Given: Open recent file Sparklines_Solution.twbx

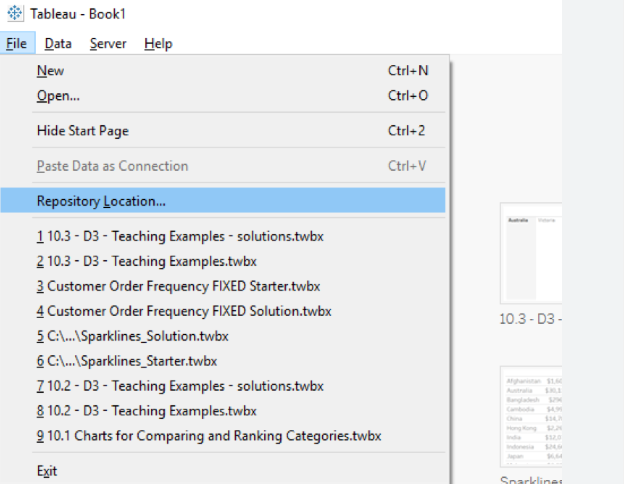Looking at the screenshot, I should (223, 336).
